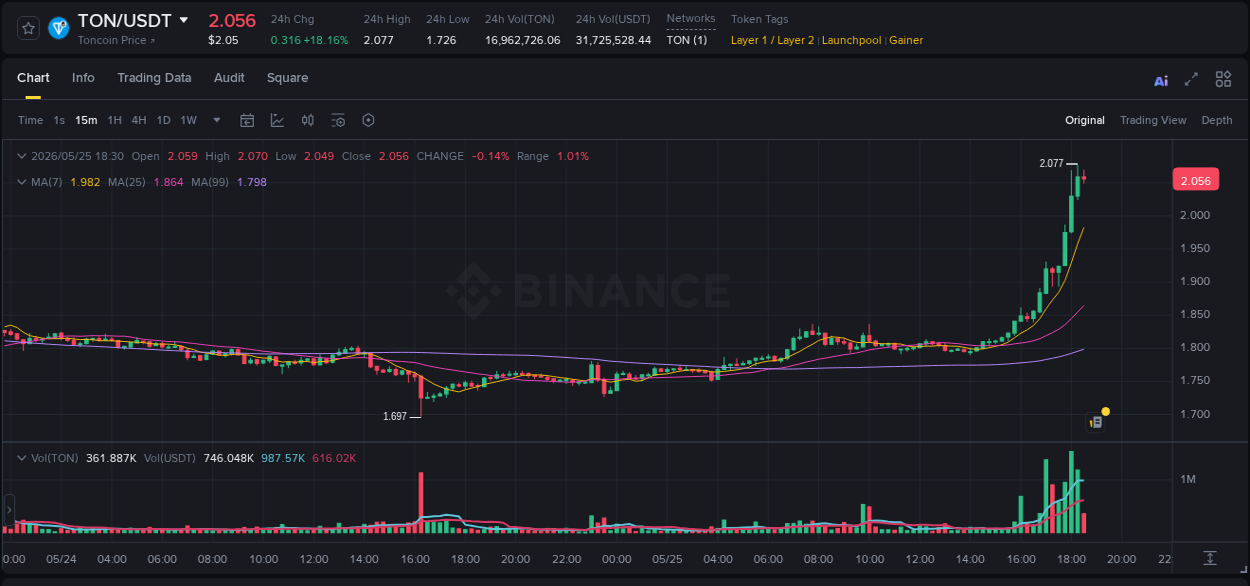Select the 4H interval

139,120
